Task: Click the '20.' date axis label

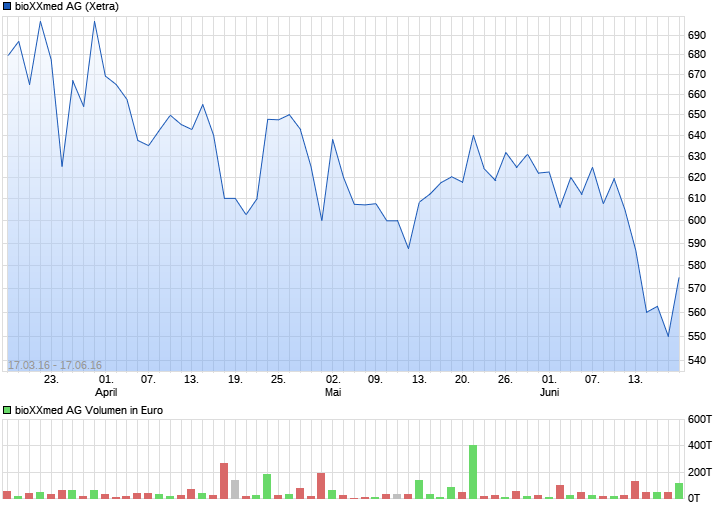Action: 463,379
